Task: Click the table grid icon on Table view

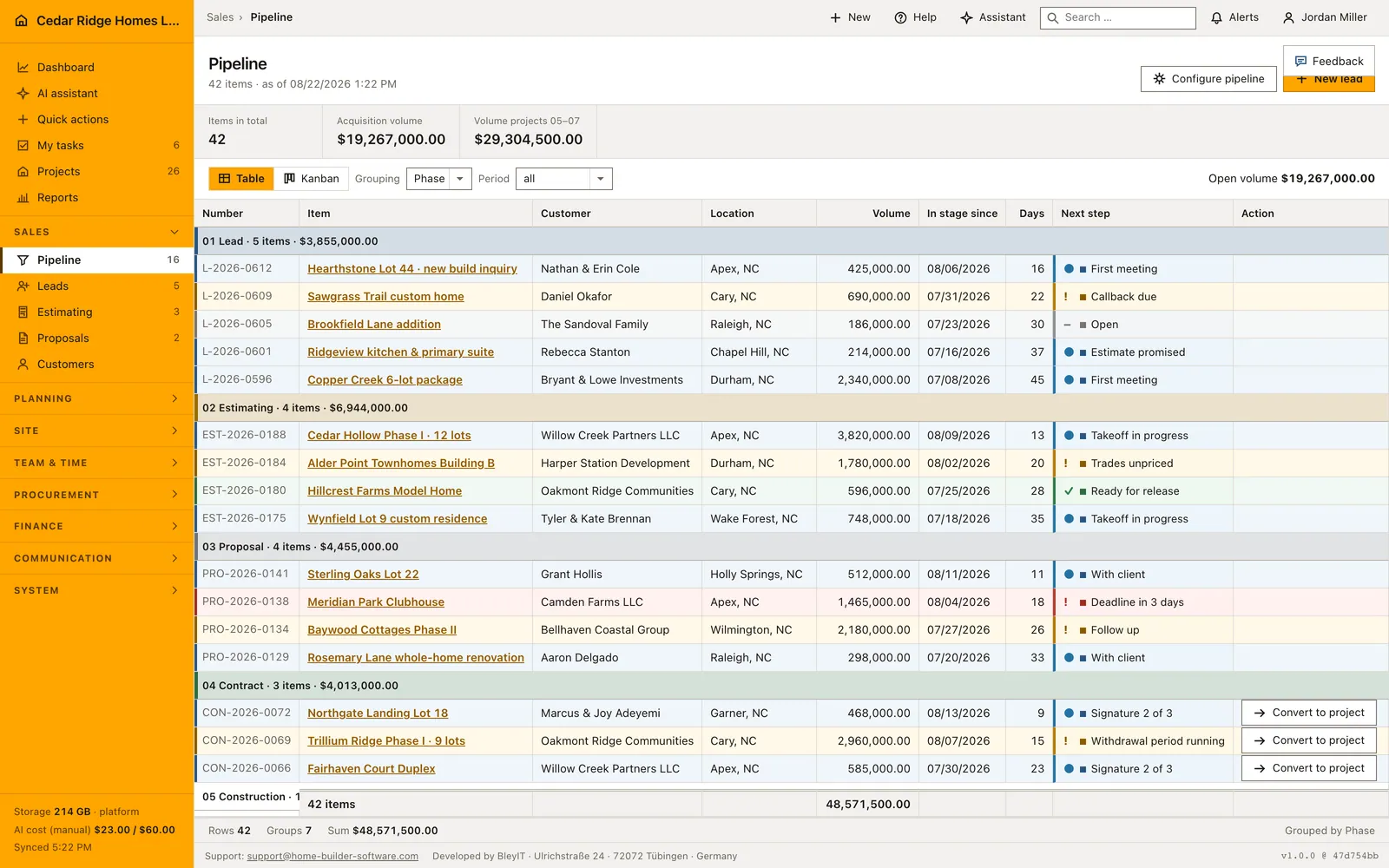Action: 224,179
